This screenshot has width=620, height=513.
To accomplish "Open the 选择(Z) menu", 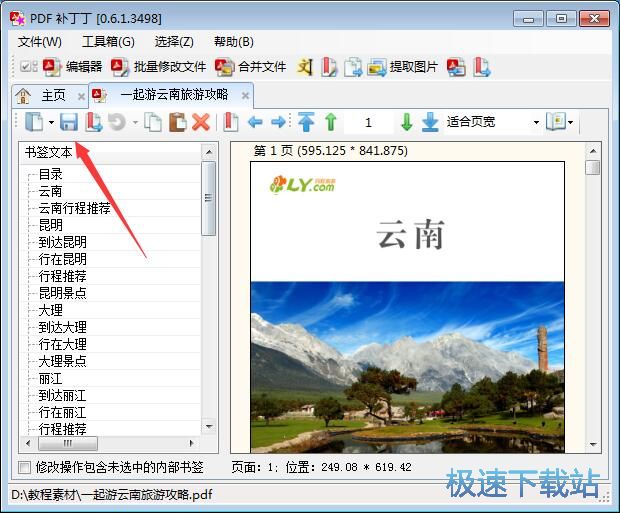I will coord(174,42).
